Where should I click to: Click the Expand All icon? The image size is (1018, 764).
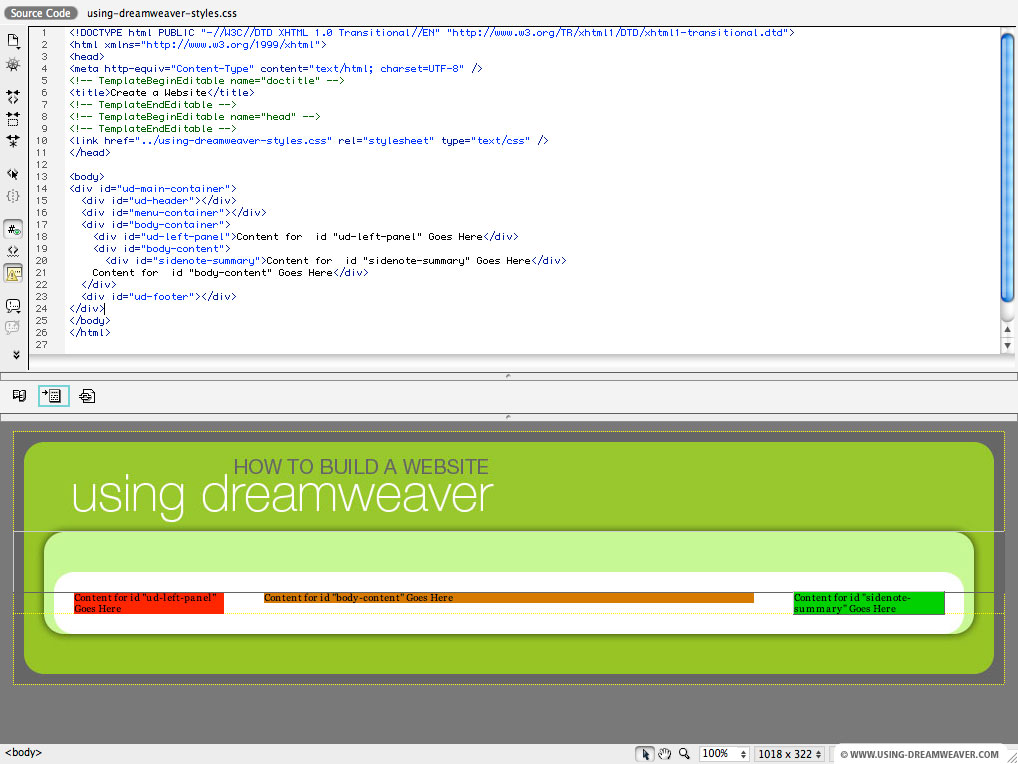point(13,140)
